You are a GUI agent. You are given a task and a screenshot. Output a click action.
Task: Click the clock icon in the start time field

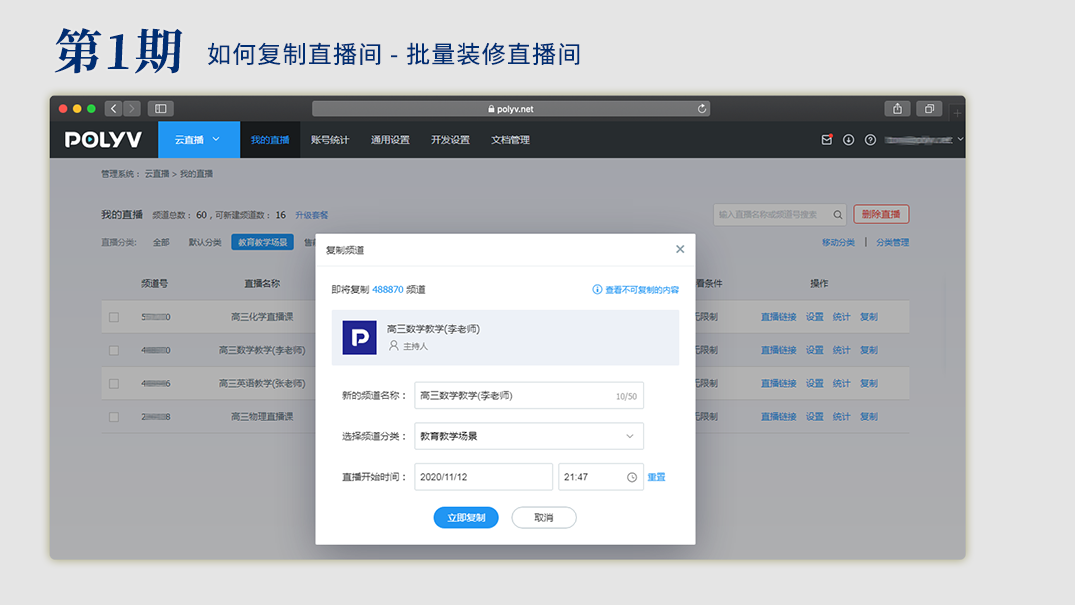[x=632, y=477]
